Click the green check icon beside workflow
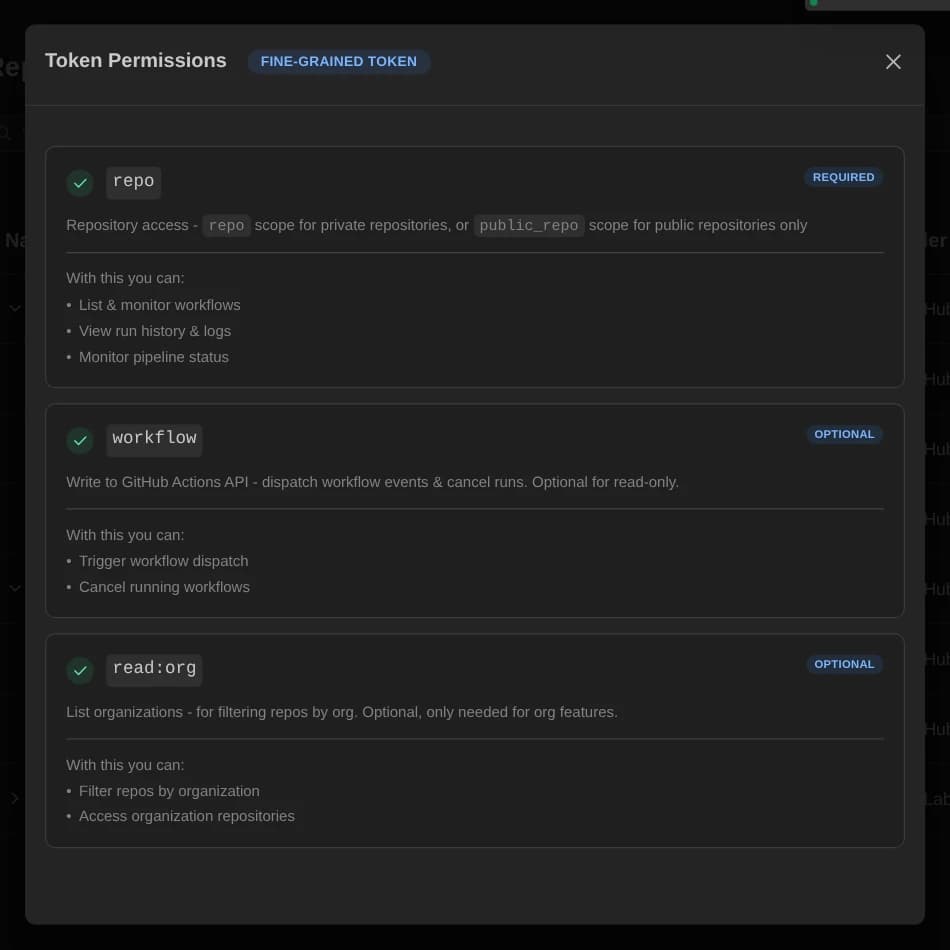 coord(80,440)
